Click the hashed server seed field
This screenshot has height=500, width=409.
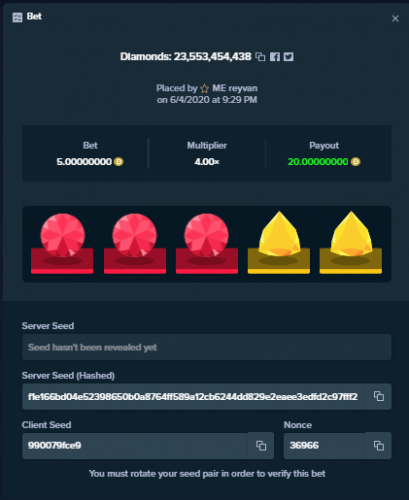(194, 396)
